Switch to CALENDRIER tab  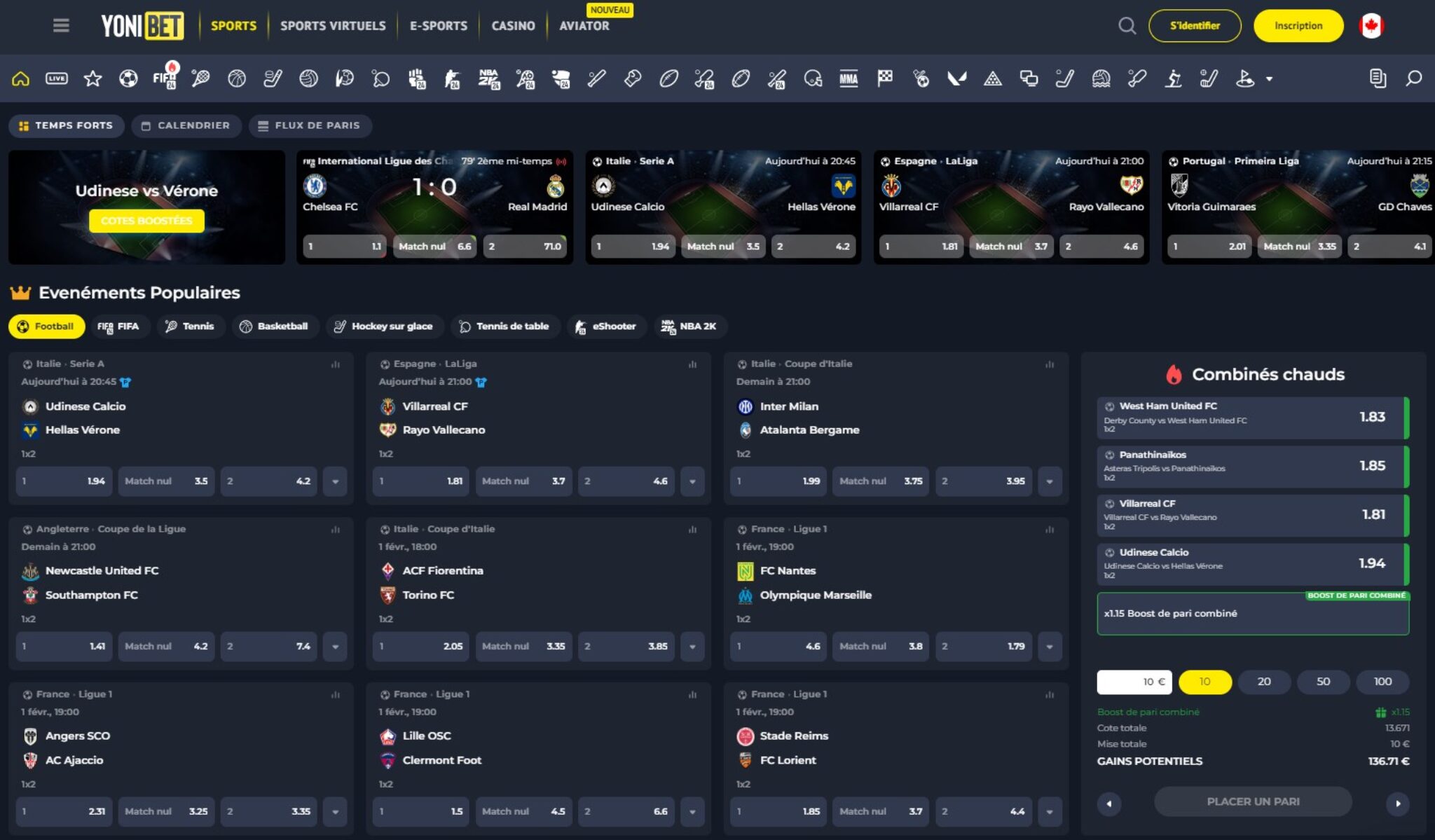(x=186, y=125)
